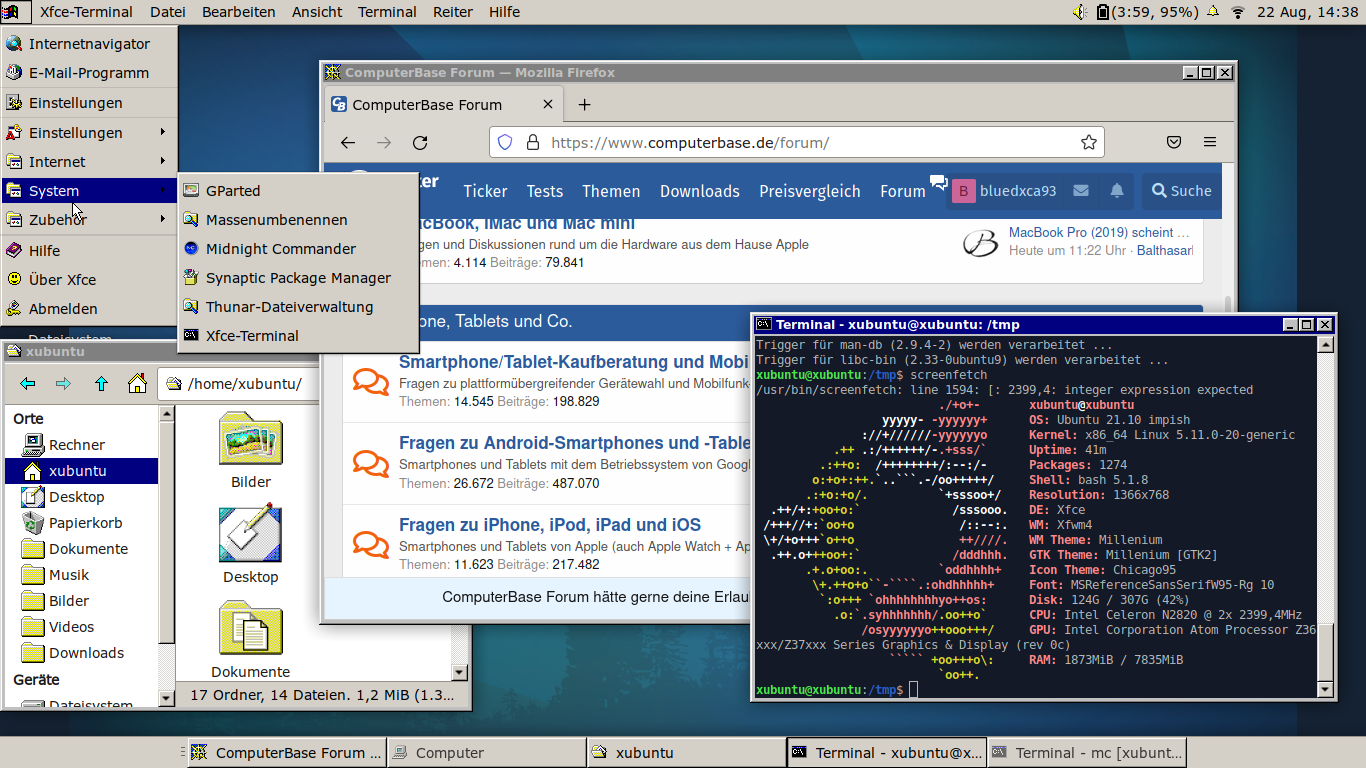Expand the Zubehör submenu
This screenshot has height=768, width=1366.
click(89, 220)
